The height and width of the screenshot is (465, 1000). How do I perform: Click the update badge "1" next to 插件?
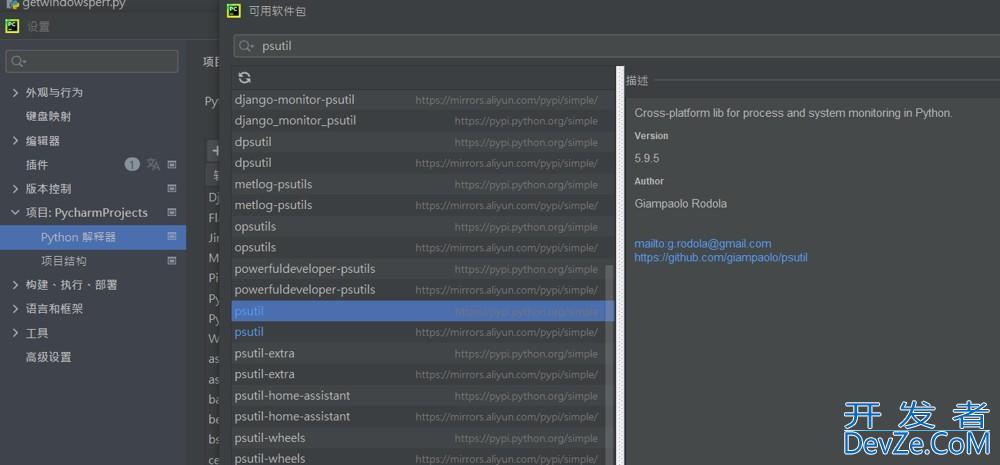coord(131,165)
